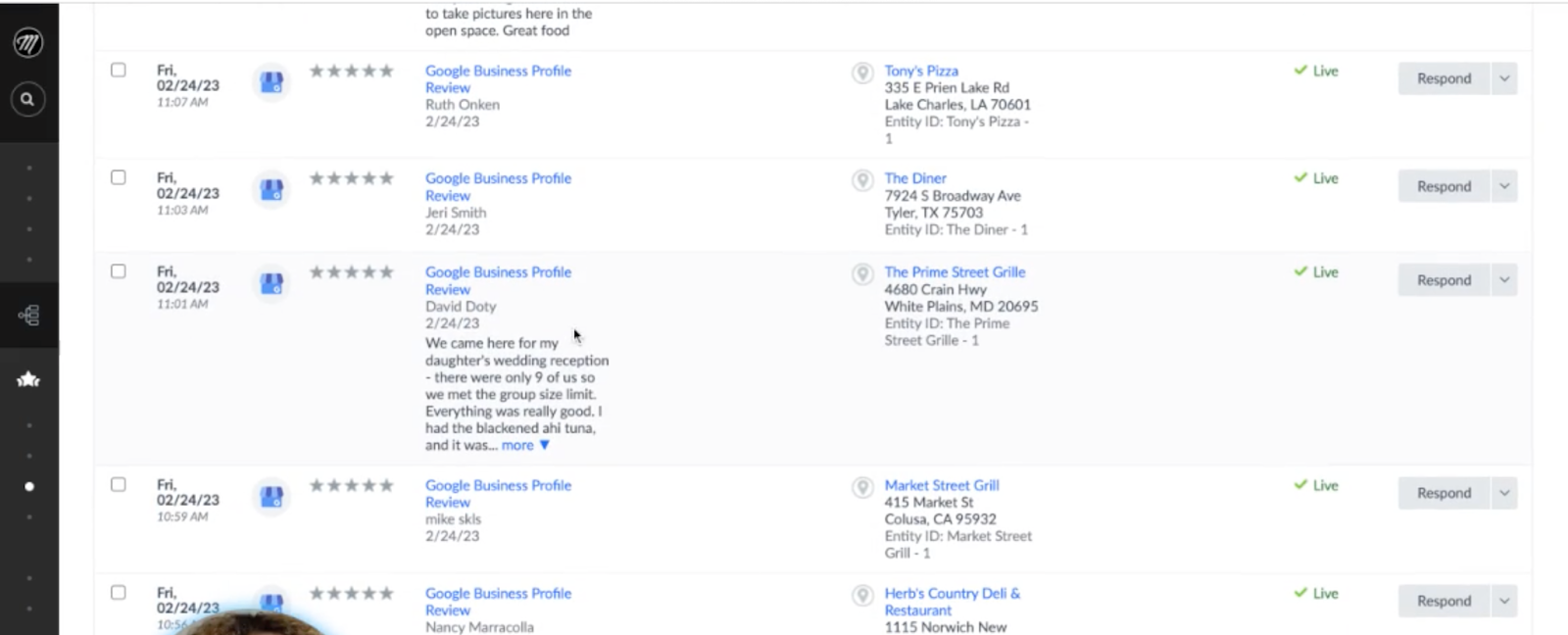Select the Ruth Onken review checkbox
1568x635 pixels.
pos(119,71)
